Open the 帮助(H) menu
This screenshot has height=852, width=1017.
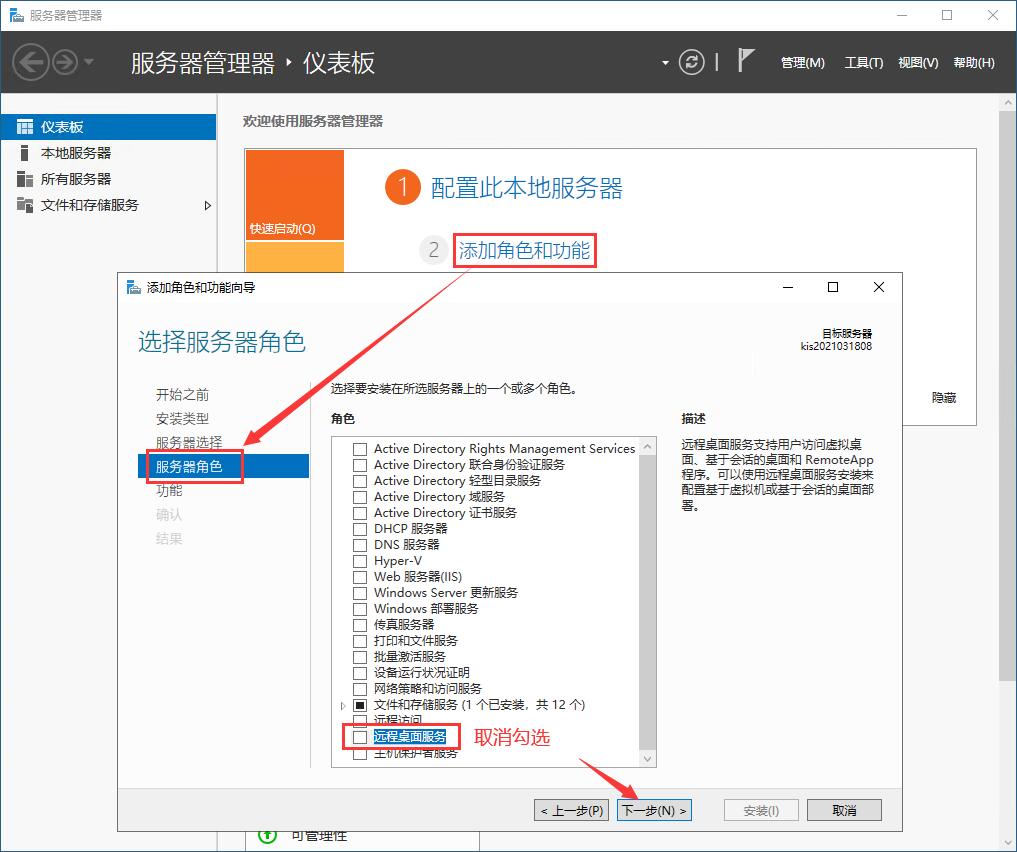(x=974, y=63)
